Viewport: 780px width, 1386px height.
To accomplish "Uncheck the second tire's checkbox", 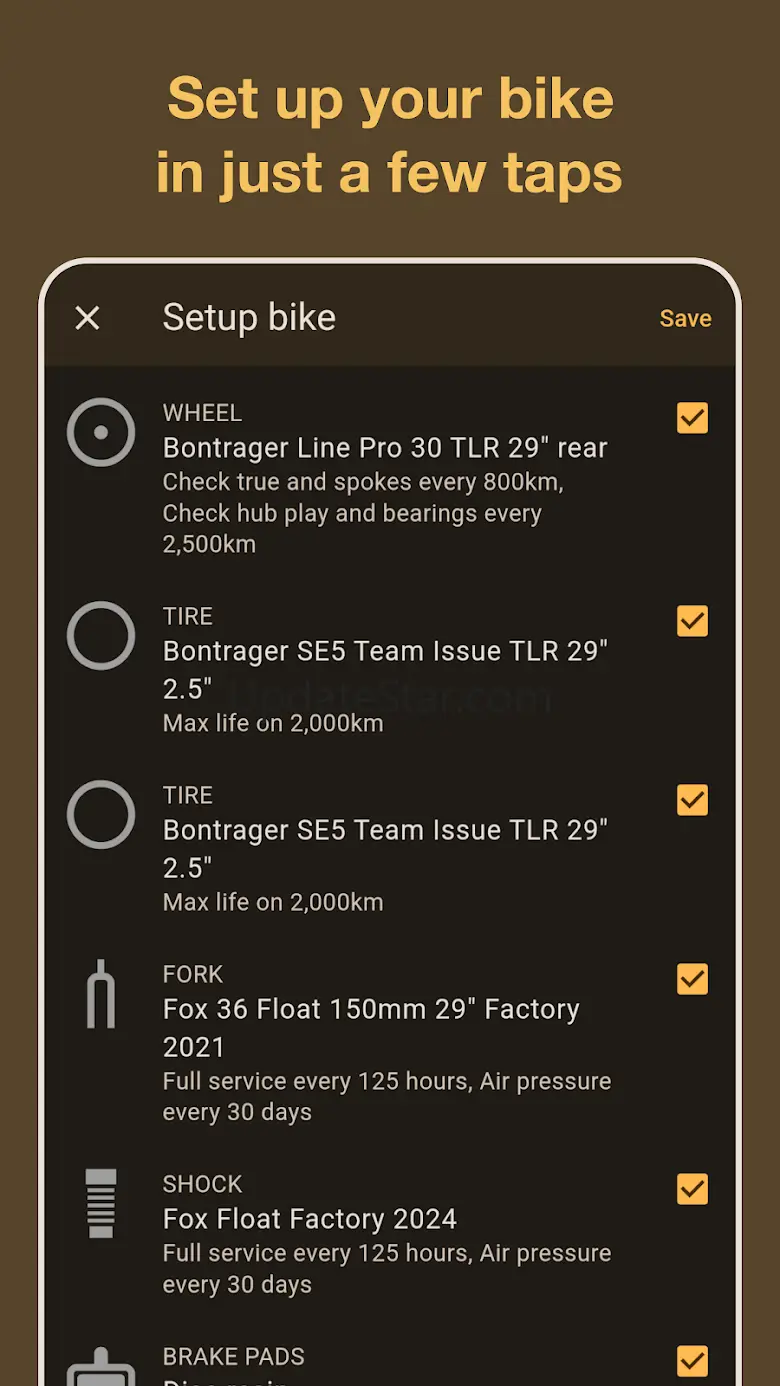I will point(692,800).
